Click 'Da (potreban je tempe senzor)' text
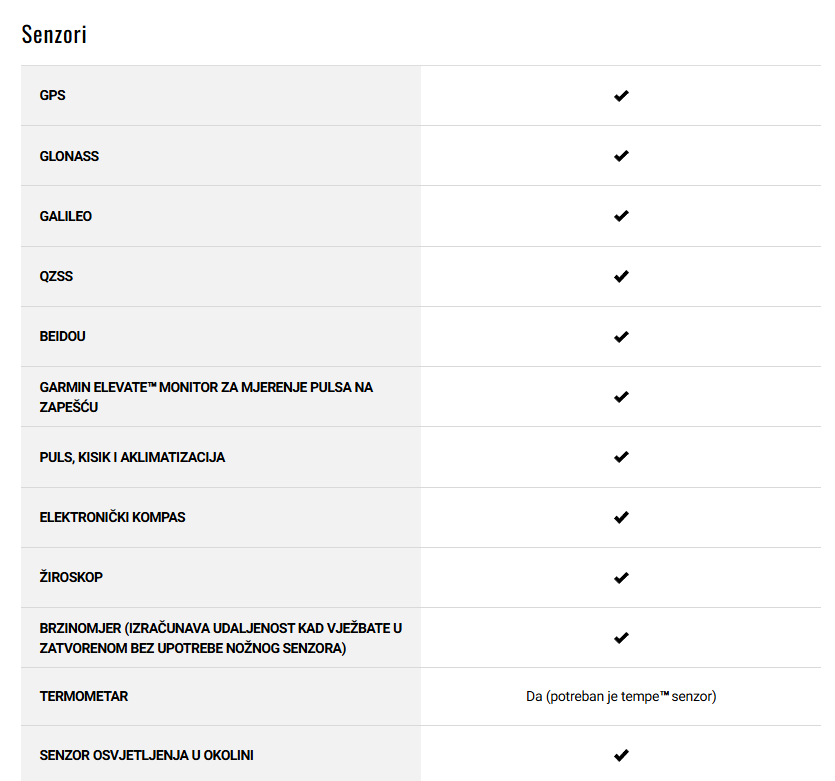The height and width of the screenshot is (781, 835). pyautogui.click(x=621, y=696)
